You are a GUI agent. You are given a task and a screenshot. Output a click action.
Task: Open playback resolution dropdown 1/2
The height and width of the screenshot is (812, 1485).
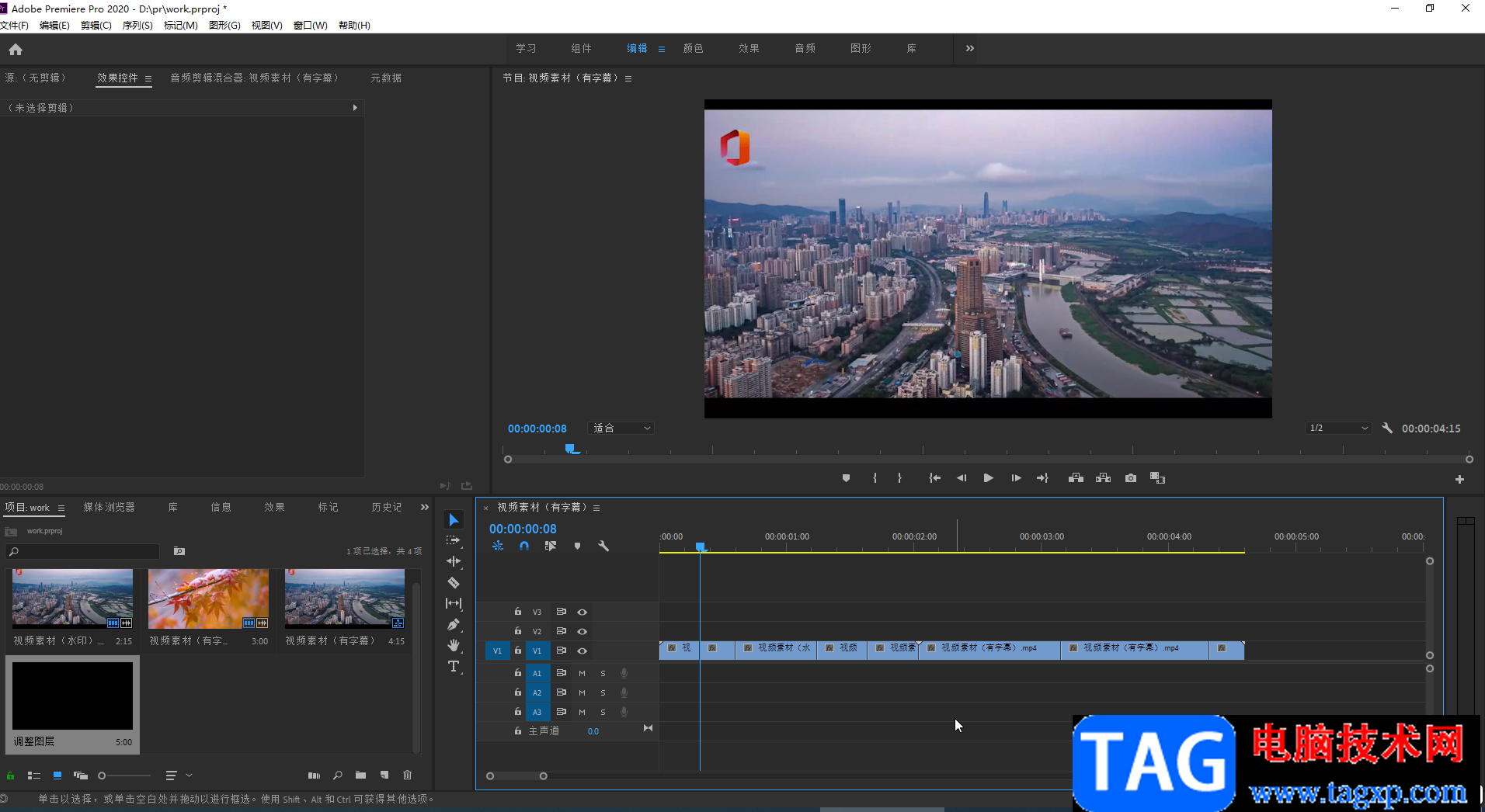coord(1338,428)
